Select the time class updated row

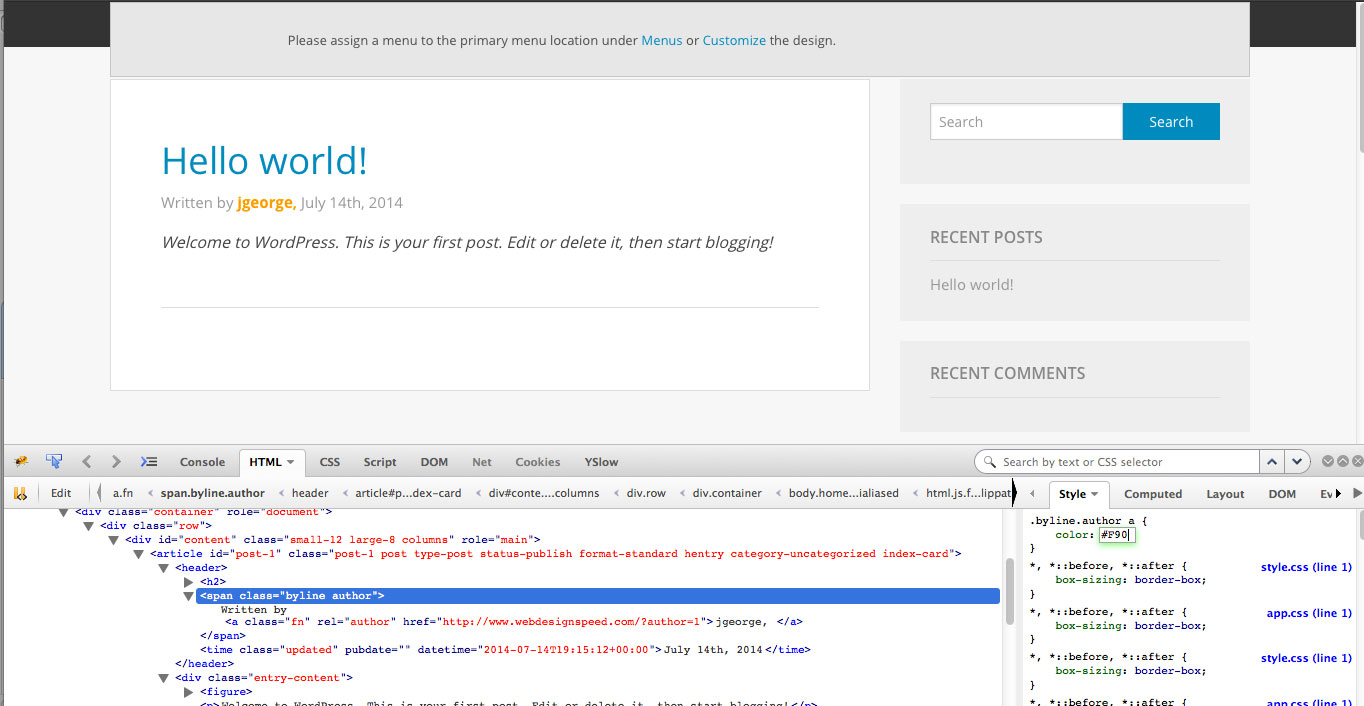[x=505, y=650]
